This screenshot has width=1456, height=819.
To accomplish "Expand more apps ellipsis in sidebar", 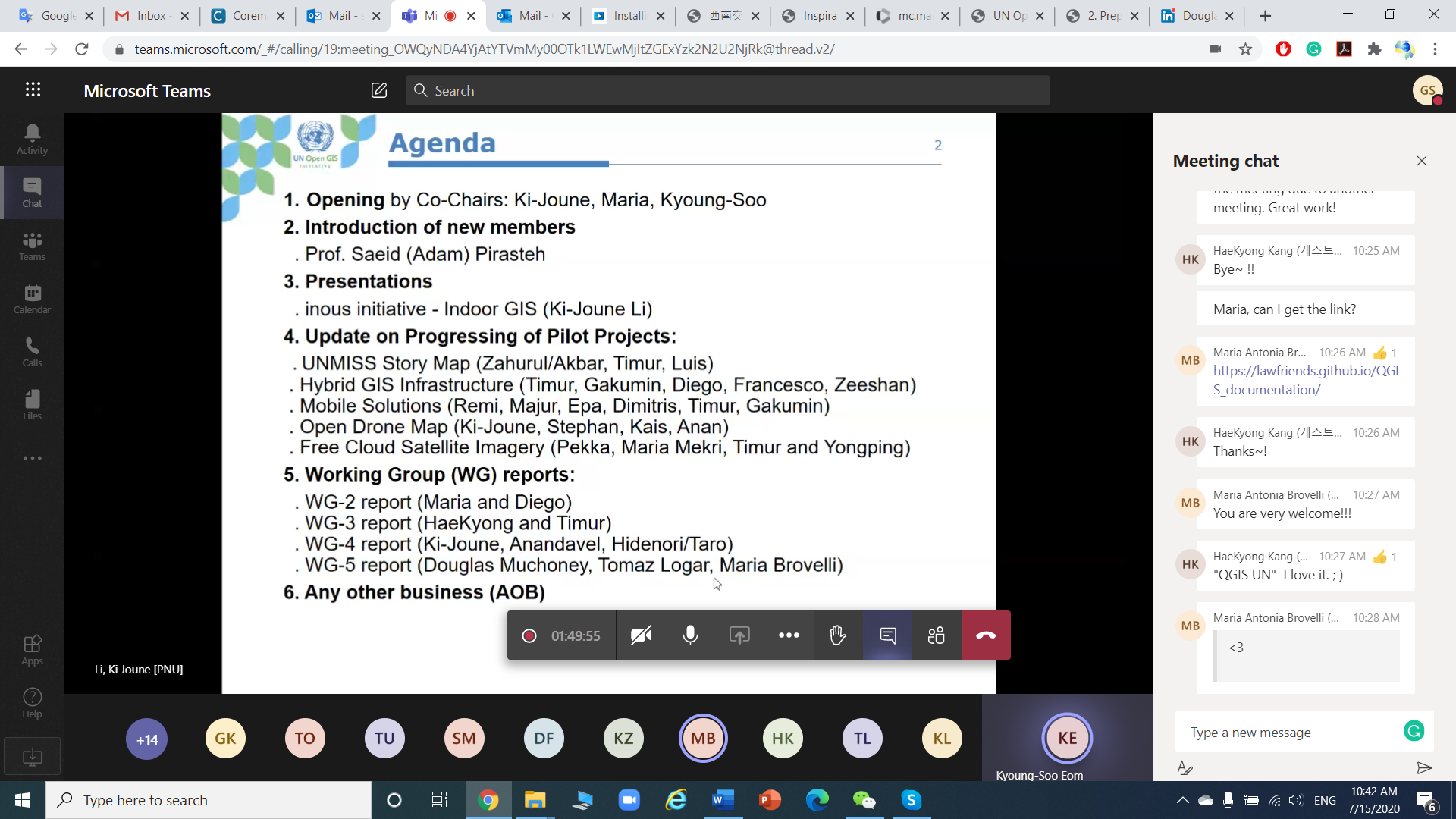I will click(32, 458).
